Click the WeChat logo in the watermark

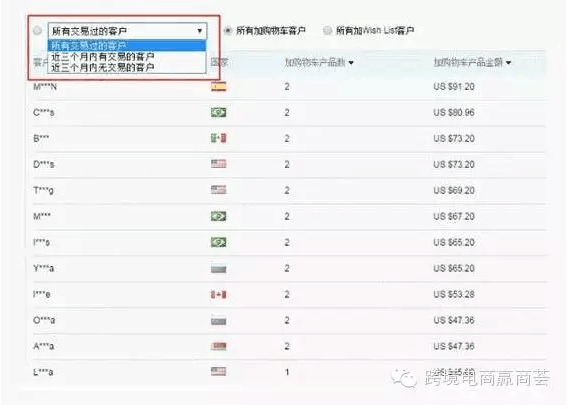pos(404,378)
